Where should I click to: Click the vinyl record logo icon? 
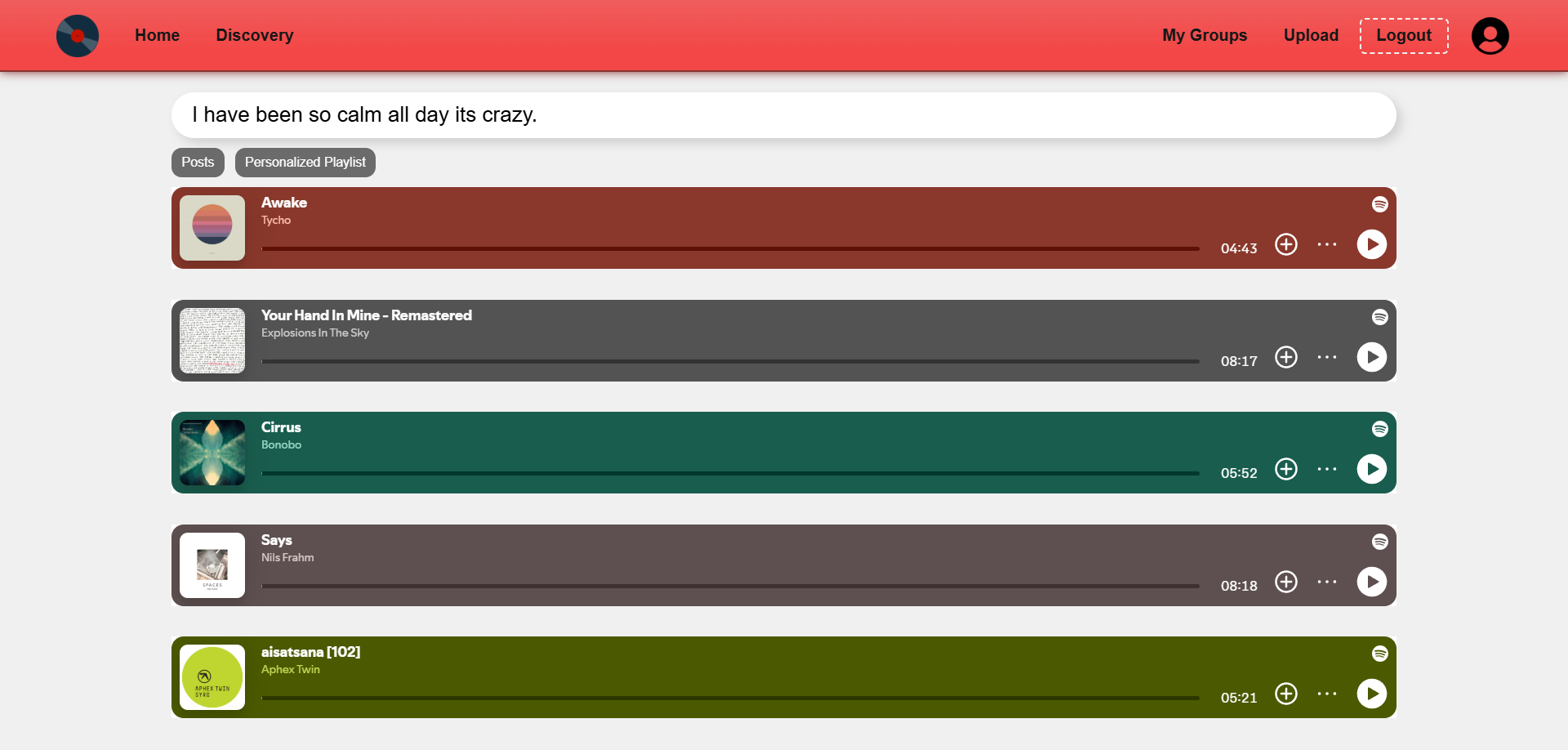click(78, 36)
